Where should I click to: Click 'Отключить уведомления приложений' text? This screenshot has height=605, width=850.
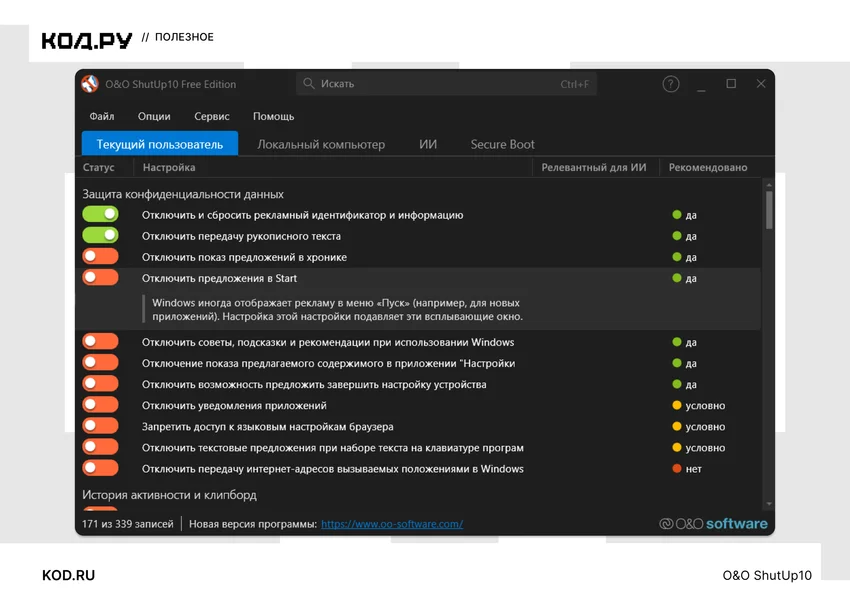tap(234, 406)
